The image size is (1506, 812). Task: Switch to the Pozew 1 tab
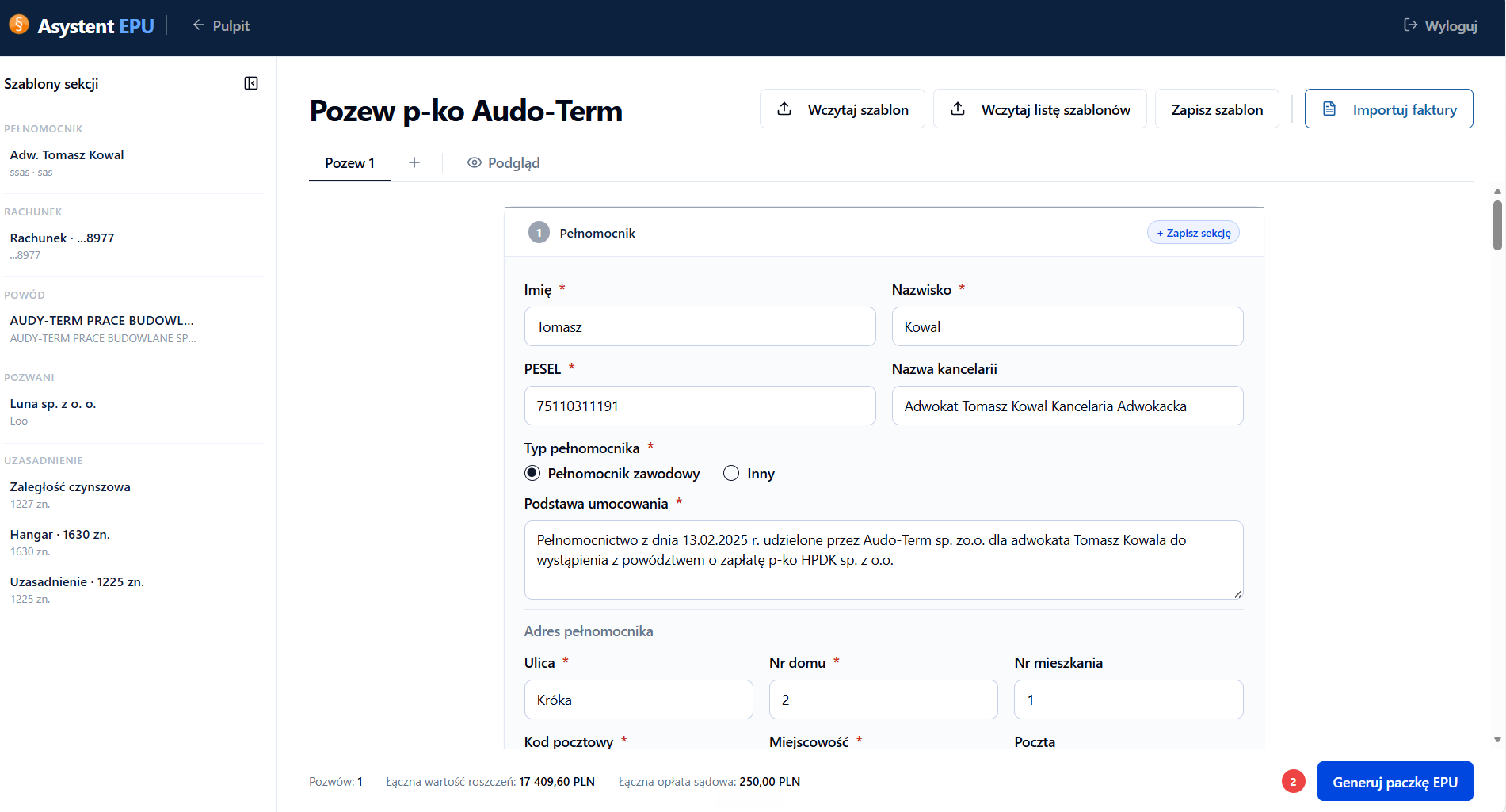tap(349, 163)
